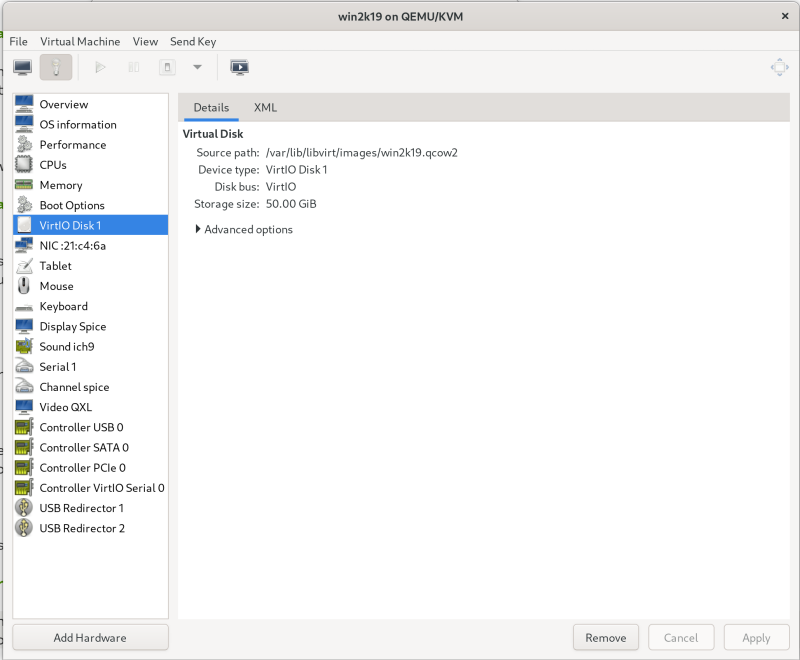Select NIC :21:c4:6a network icon
Screen dimensions: 800x660
[24, 245]
